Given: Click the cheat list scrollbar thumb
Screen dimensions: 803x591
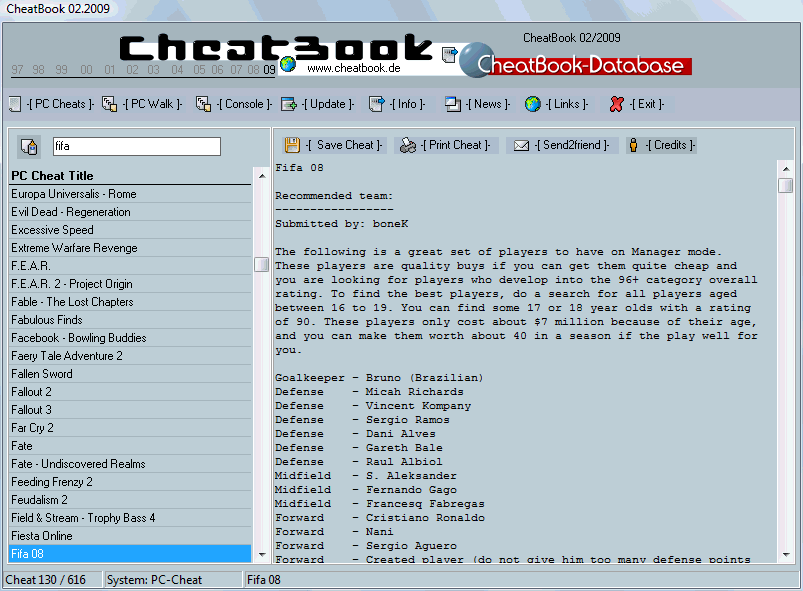Looking at the screenshot, I should [x=262, y=265].
